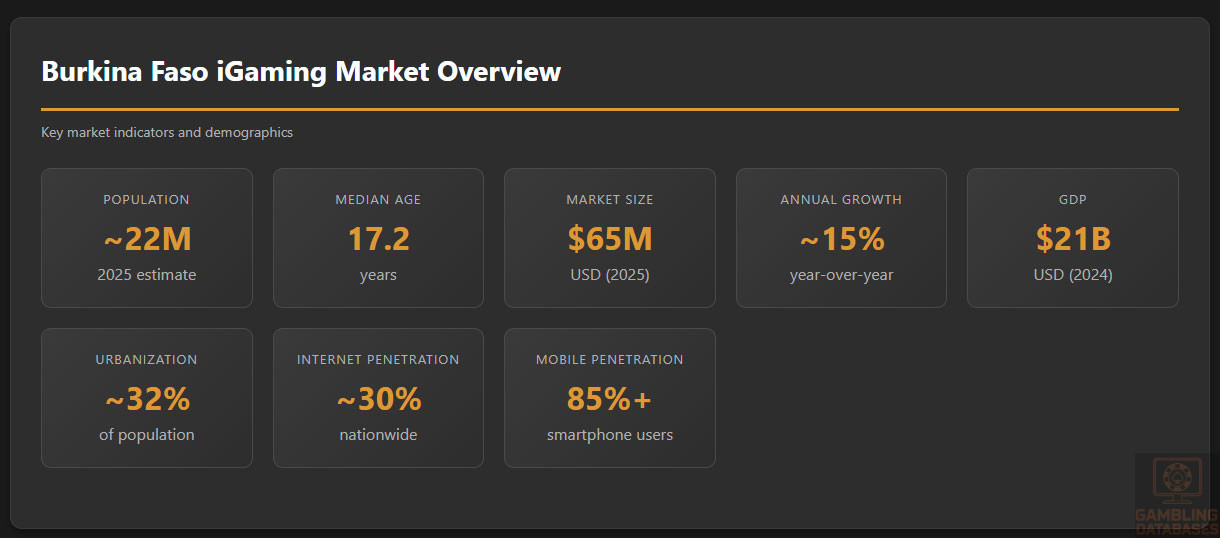Click the key market indicators subtitle text
1220x538 pixels.
tap(167, 132)
